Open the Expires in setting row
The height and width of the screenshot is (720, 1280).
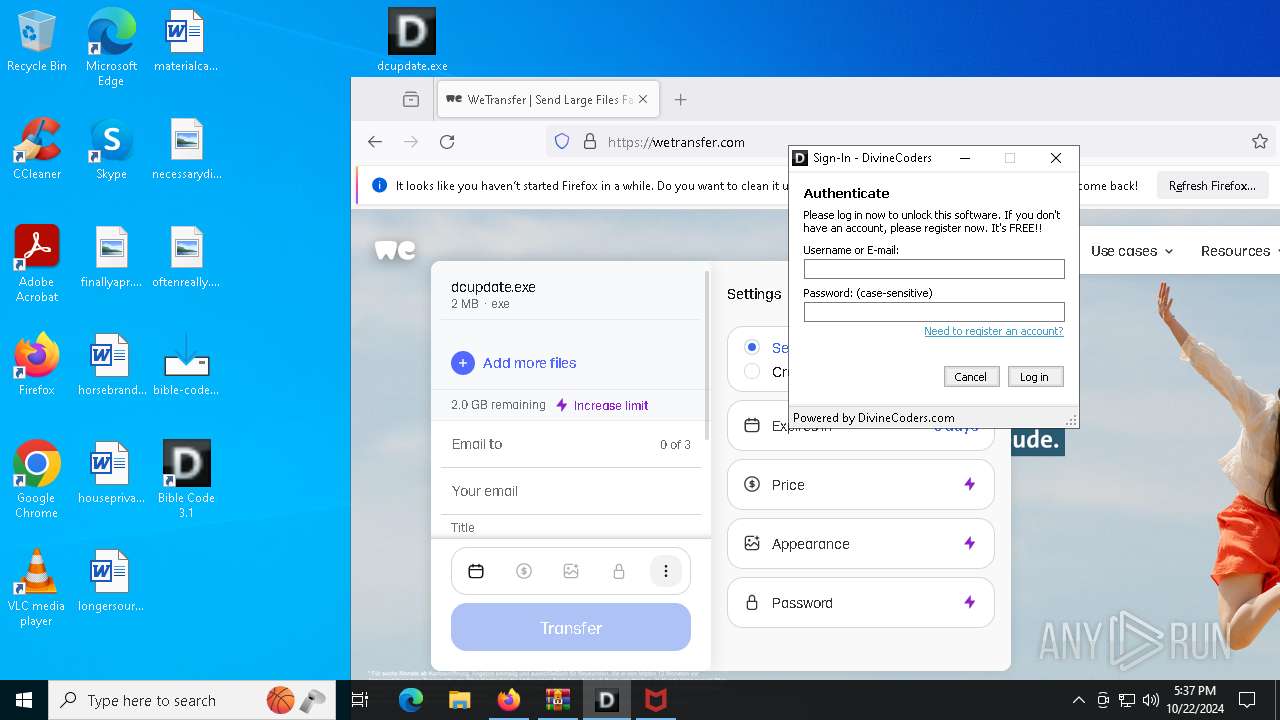point(861,427)
